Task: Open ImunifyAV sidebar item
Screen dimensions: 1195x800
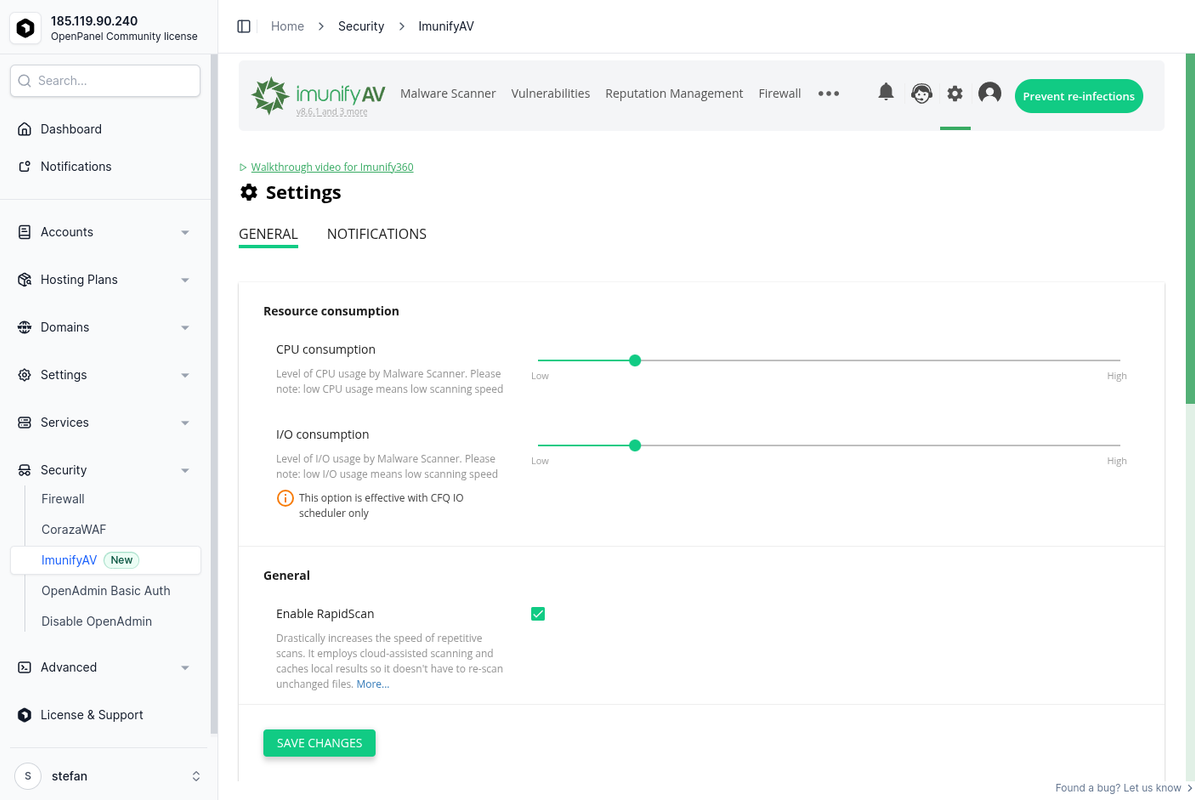Action: click(105, 560)
